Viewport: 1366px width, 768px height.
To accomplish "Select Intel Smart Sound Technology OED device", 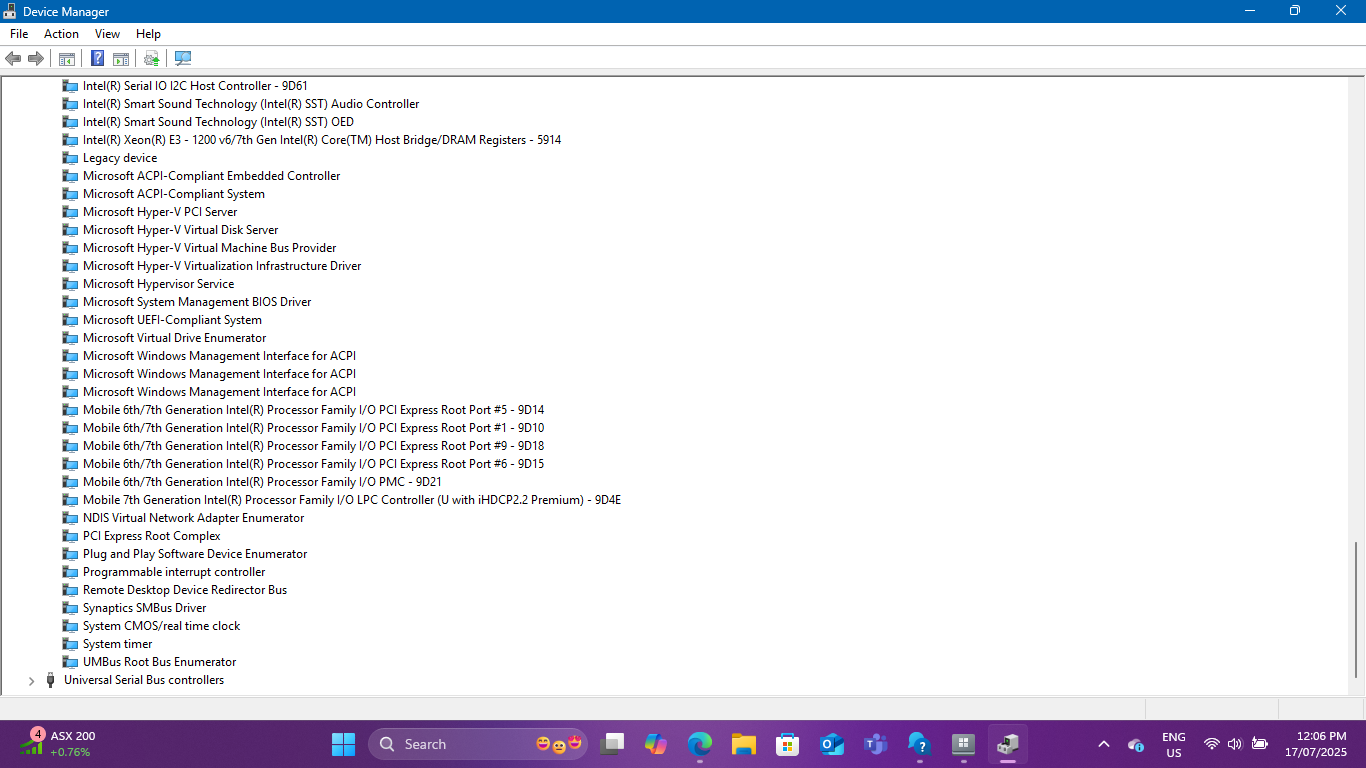I will pyautogui.click(x=218, y=122).
